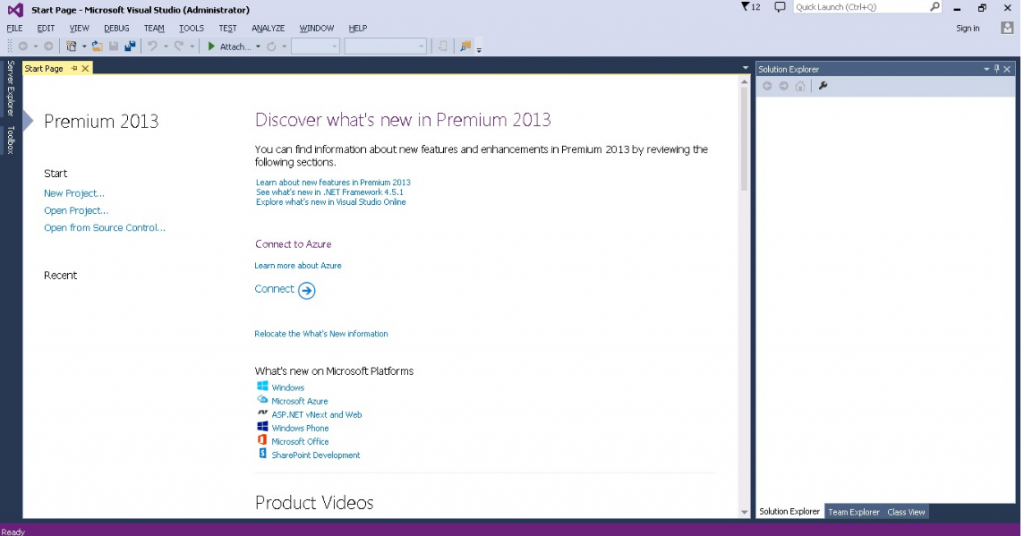Click the account avatar icon
This screenshot has height=536, width=1024.
pyautogui.click(x=1008, y=28)
